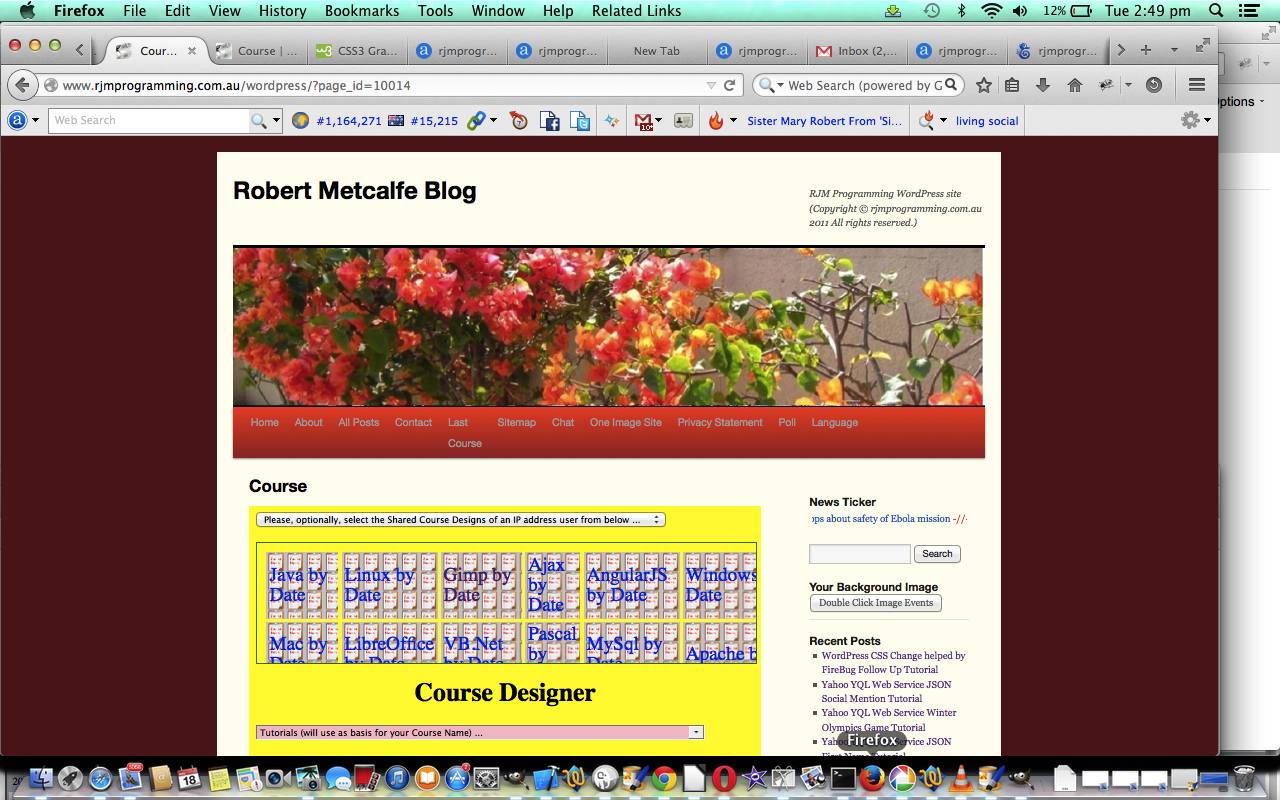Open the All Posts navigation link
The height and width of the screenshot is (800, 1280).
[x=358, y=422]
